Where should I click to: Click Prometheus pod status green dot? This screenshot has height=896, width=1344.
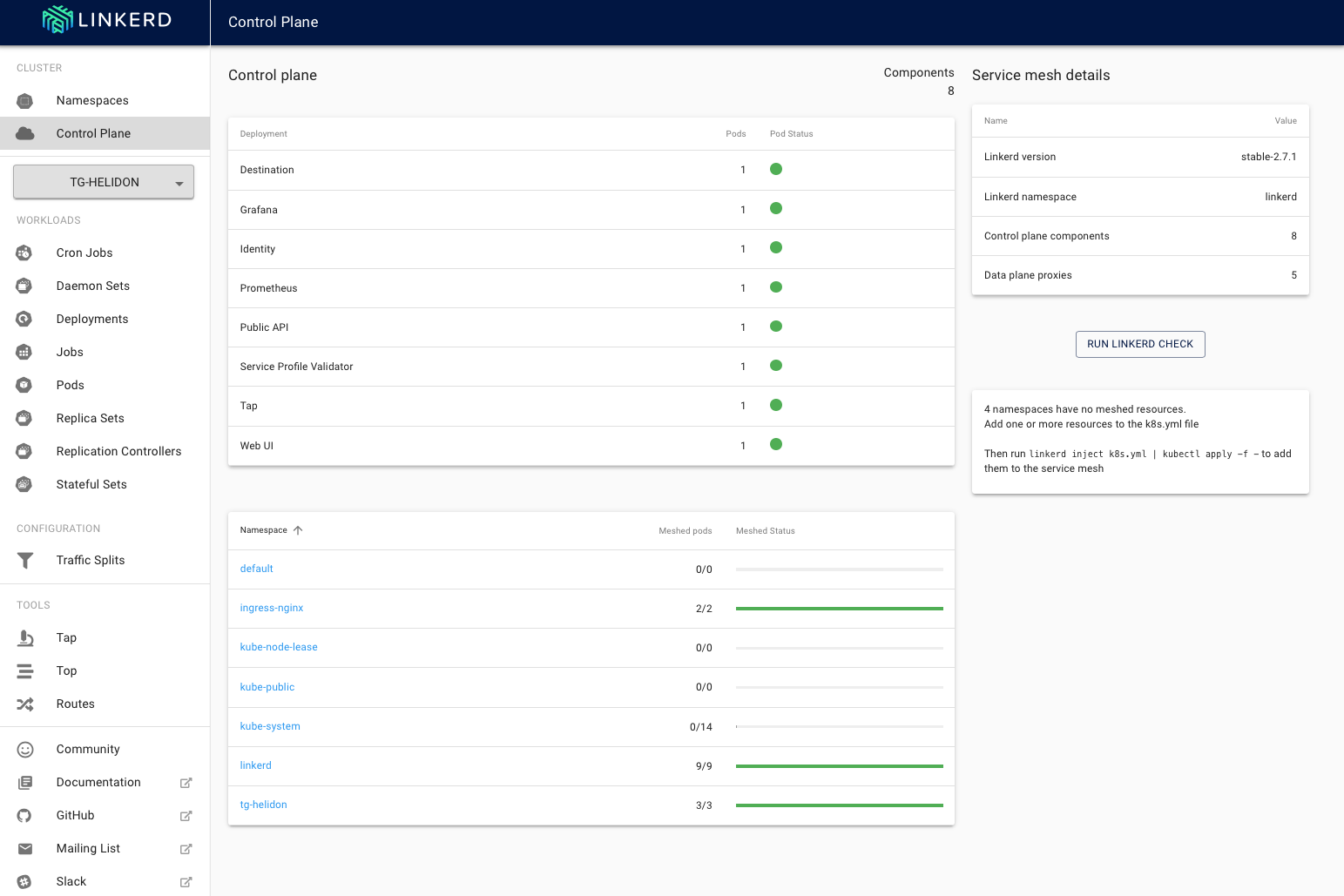pyautogui.click(x=776, y=287)
